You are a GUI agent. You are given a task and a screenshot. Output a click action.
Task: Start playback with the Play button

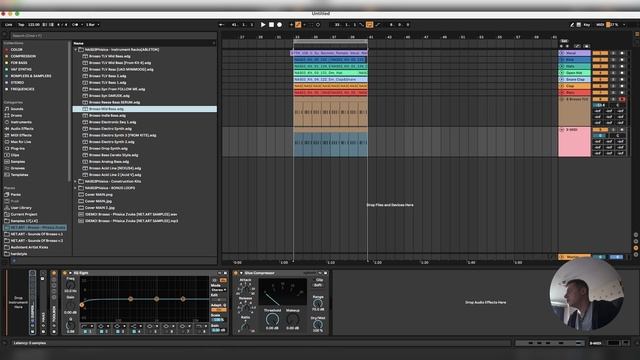(x=263, y=24)
